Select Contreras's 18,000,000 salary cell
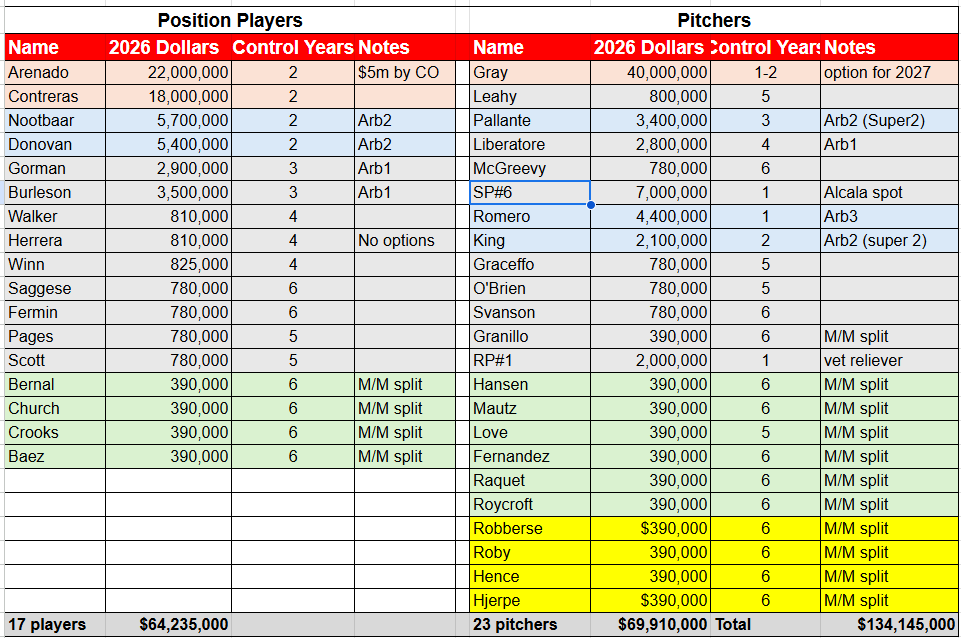The width and height of the screenshot is (961, 638). pos(168,96)
